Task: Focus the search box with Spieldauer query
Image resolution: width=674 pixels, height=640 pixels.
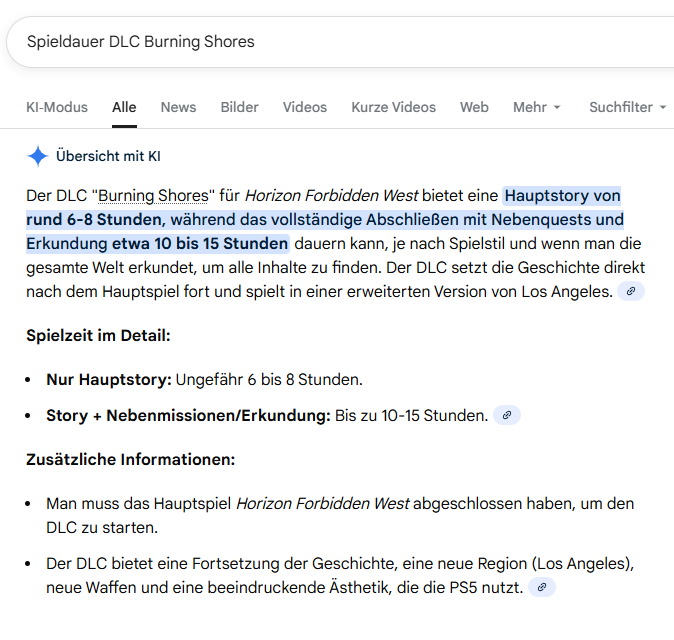Action: [x=300, y=41]
